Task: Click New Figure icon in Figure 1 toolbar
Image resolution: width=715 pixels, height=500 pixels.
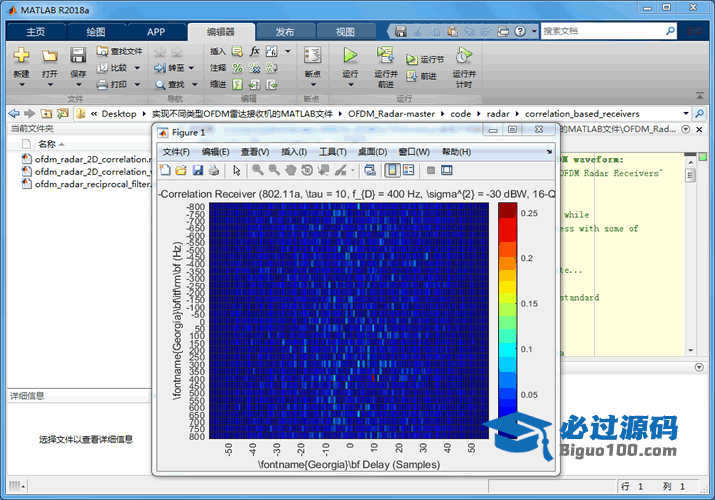Action: click(x=165, y=170)
